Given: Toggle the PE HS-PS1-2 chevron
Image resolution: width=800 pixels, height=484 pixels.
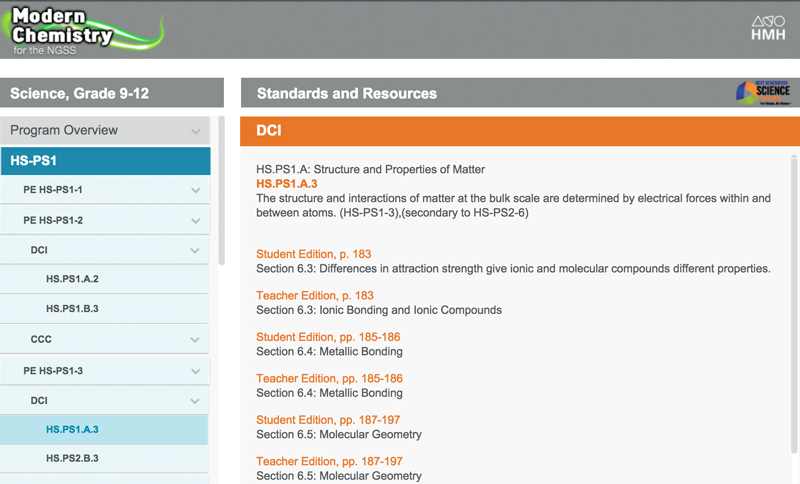Looking at the screenshot, I should click(196, 220).
